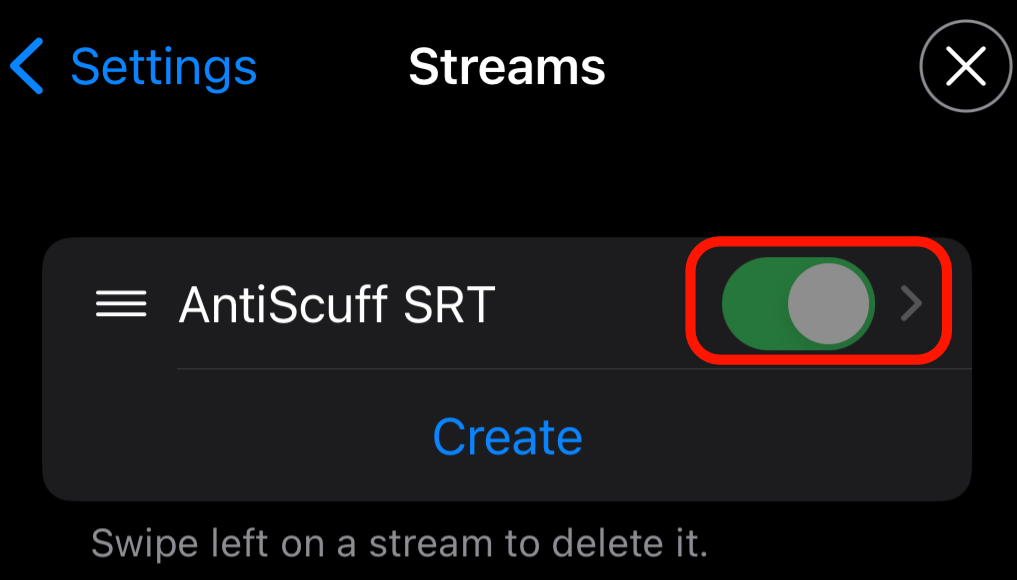Click the green track of the switch

tap(753, 304)
